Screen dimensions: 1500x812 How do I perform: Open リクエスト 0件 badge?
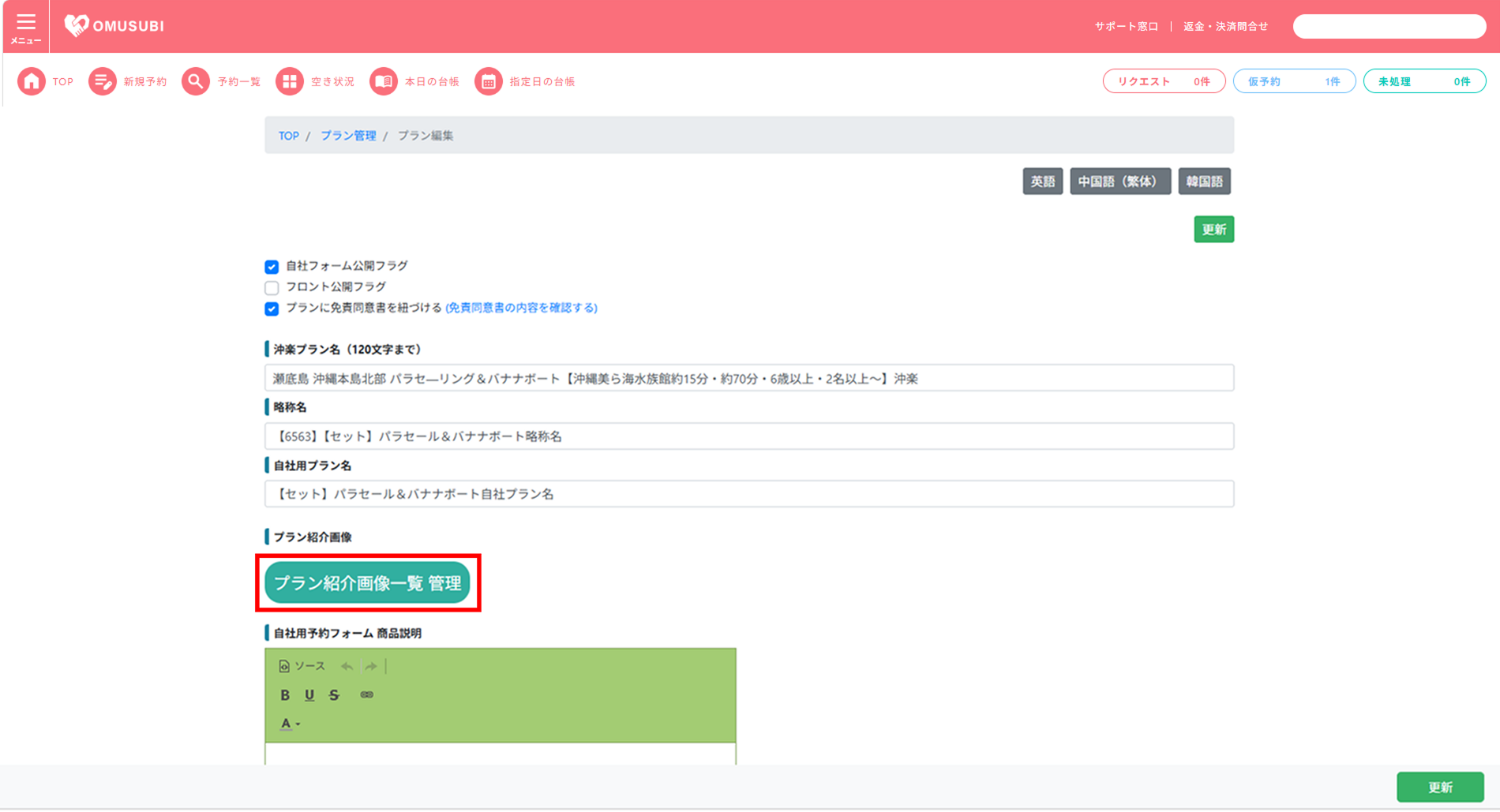click(1164, 81)
